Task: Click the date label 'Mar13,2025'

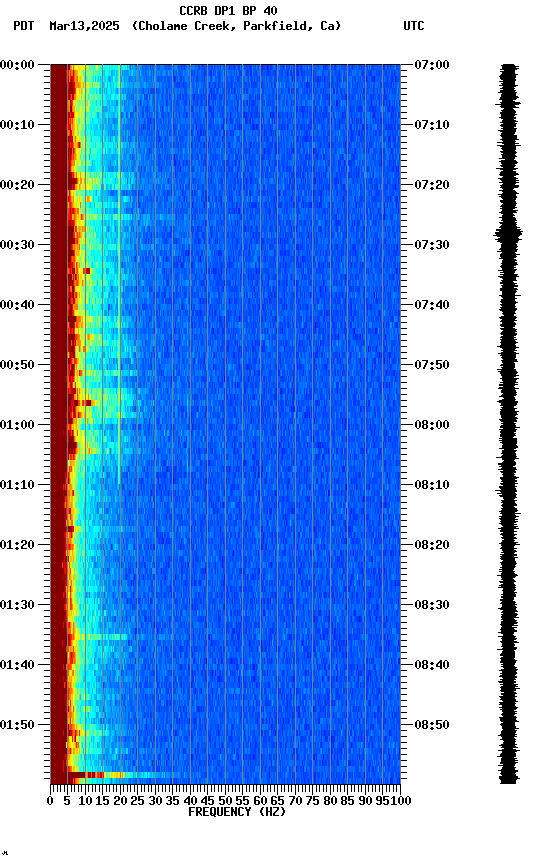Action: pos(84,26)
